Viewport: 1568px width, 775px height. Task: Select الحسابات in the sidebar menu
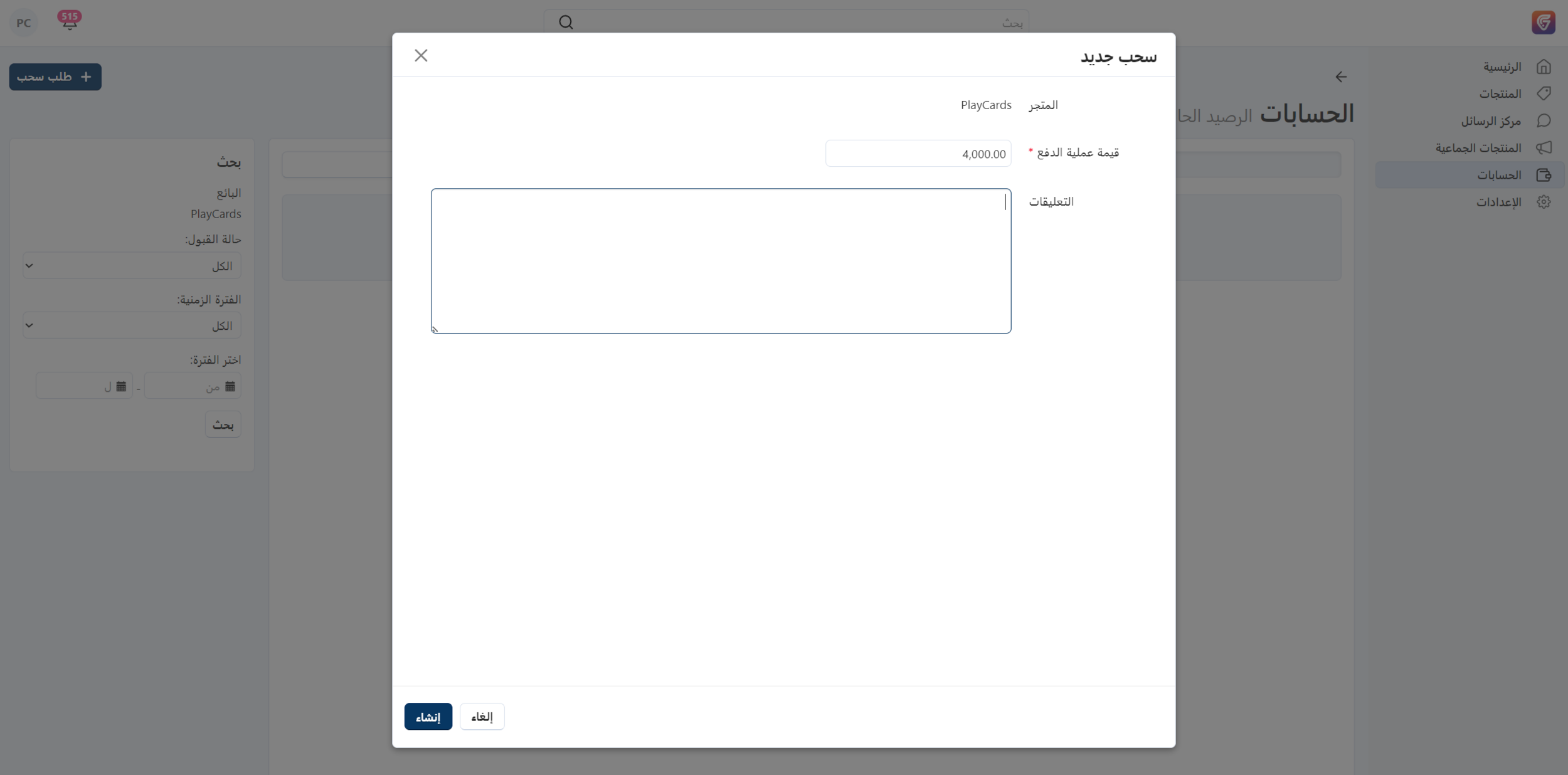[1498, 175]
